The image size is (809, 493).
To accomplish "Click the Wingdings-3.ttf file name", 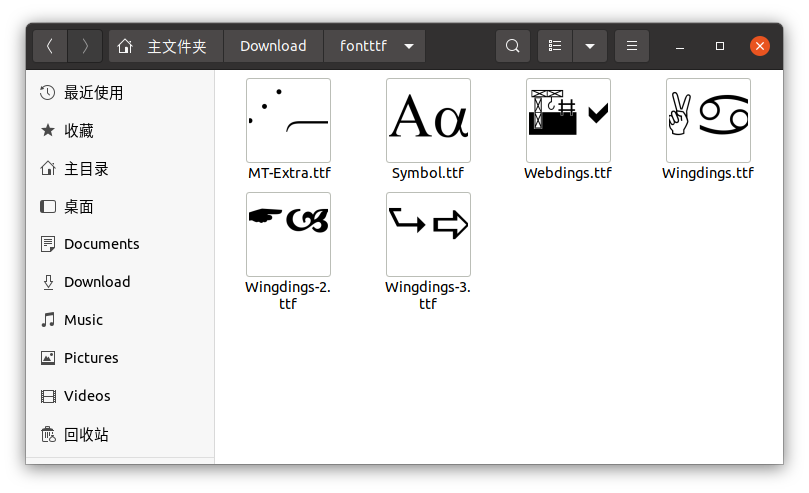I will 428,295.
